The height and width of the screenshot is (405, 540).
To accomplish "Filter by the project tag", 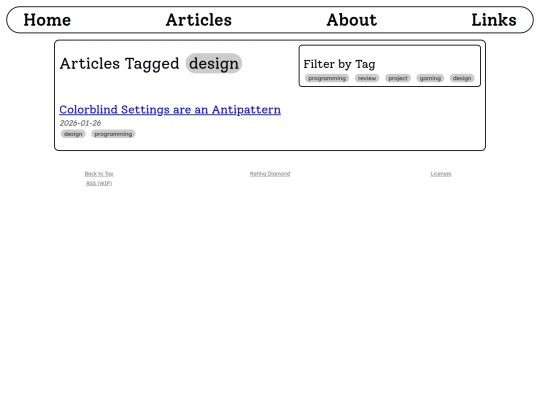I will pyautogui.click(x=398, y=78).
